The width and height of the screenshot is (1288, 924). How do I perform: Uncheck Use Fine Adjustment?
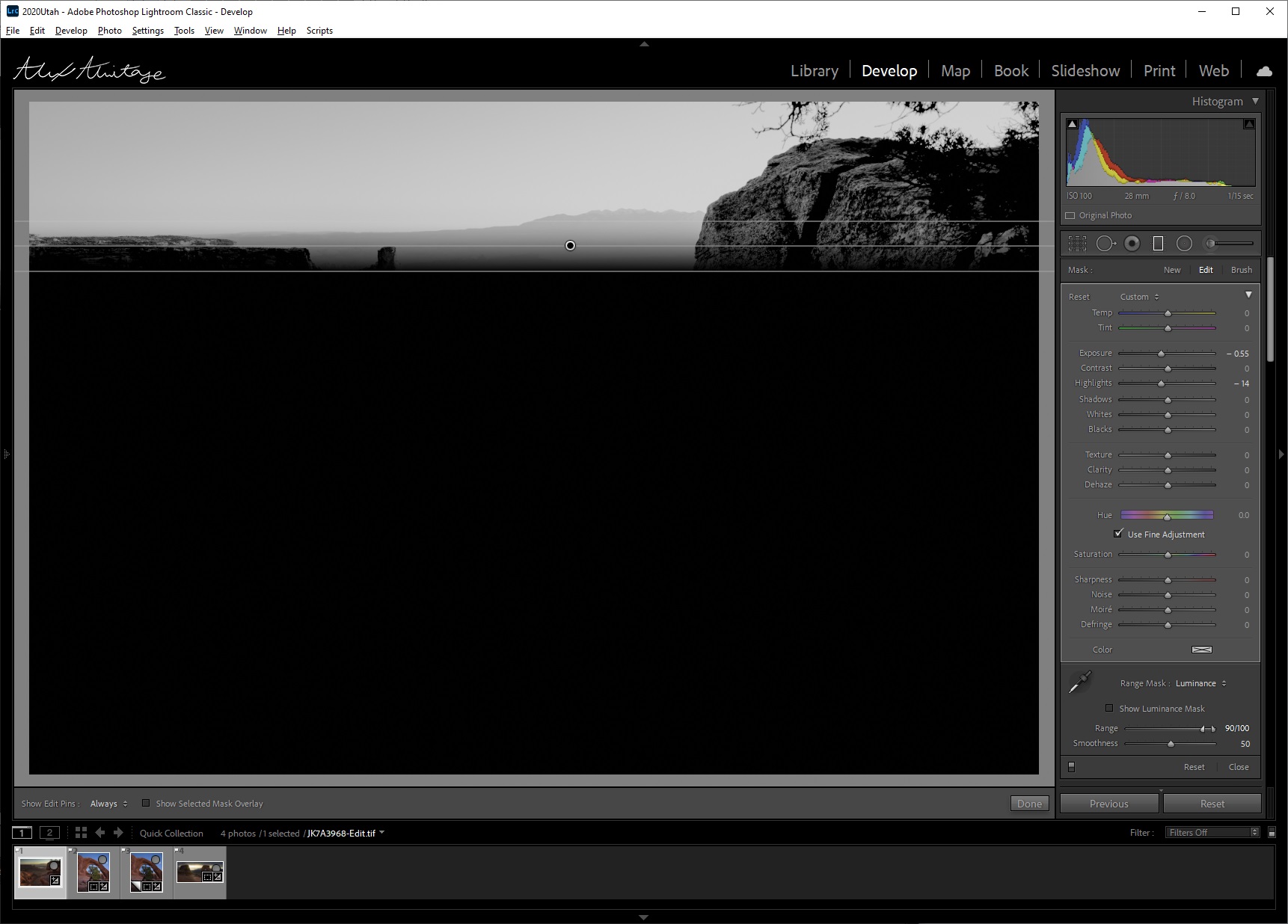pyautogui.click(x=1118, y=534)
